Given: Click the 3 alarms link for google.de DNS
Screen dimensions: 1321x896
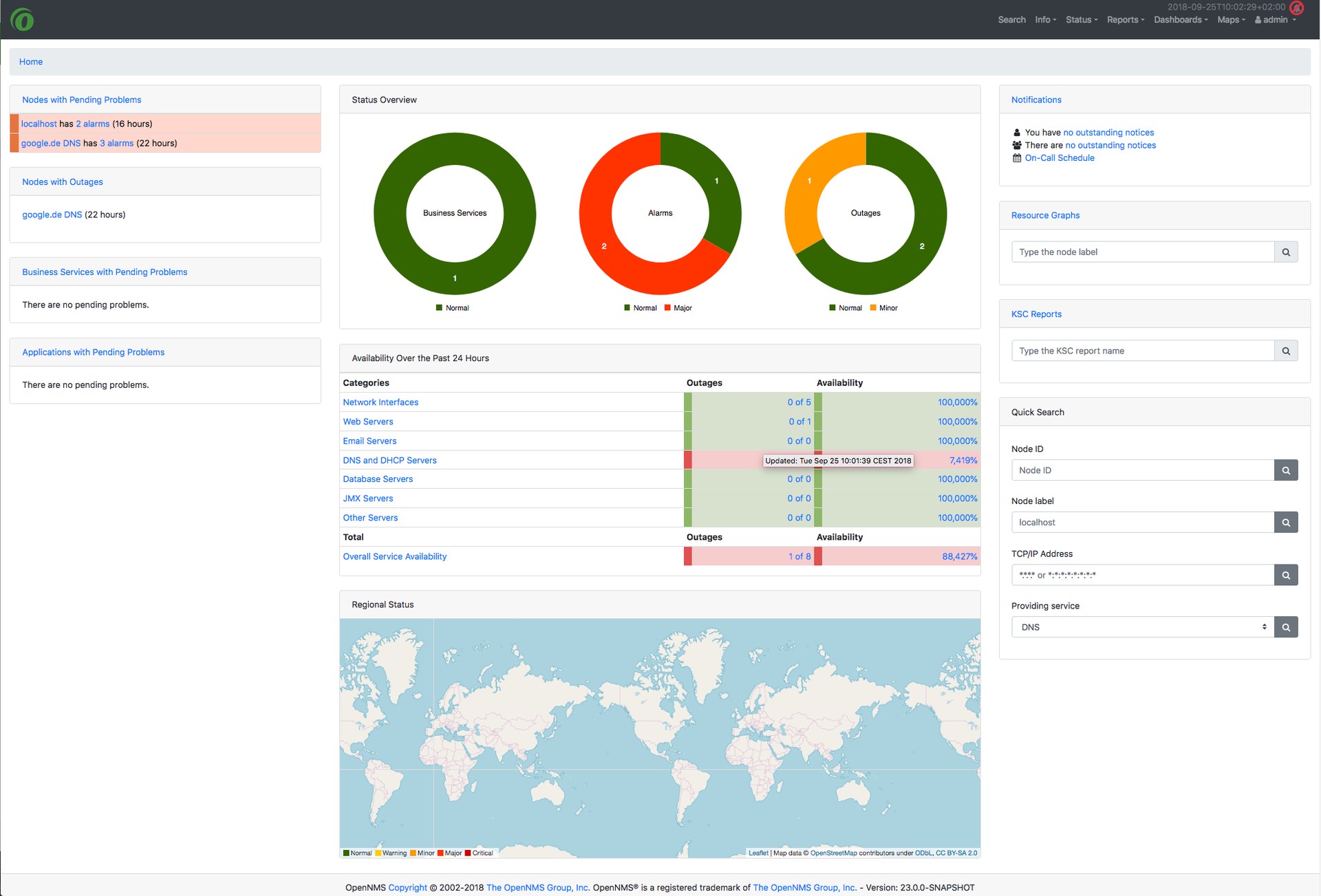Looking at the screenshot, I should pos(116,143).
